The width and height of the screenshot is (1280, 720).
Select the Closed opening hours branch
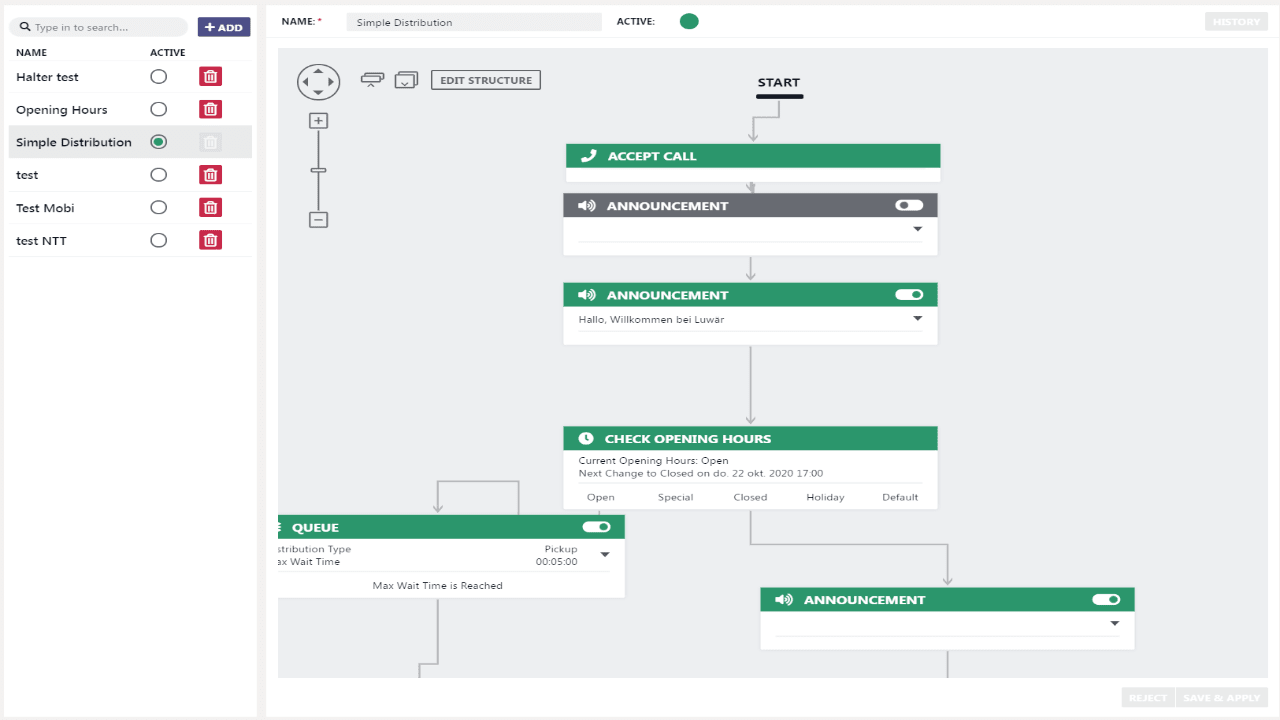tap(750, 497)
